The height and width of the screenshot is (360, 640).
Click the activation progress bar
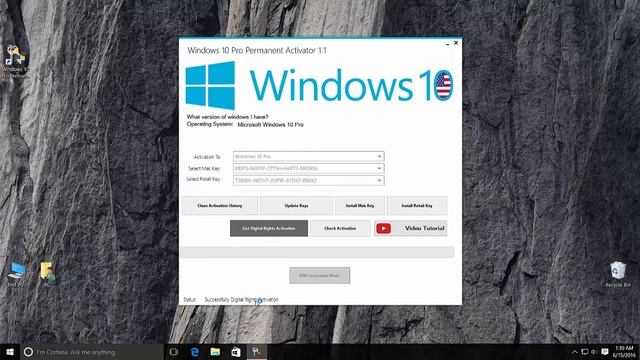[x=317, y=252]
